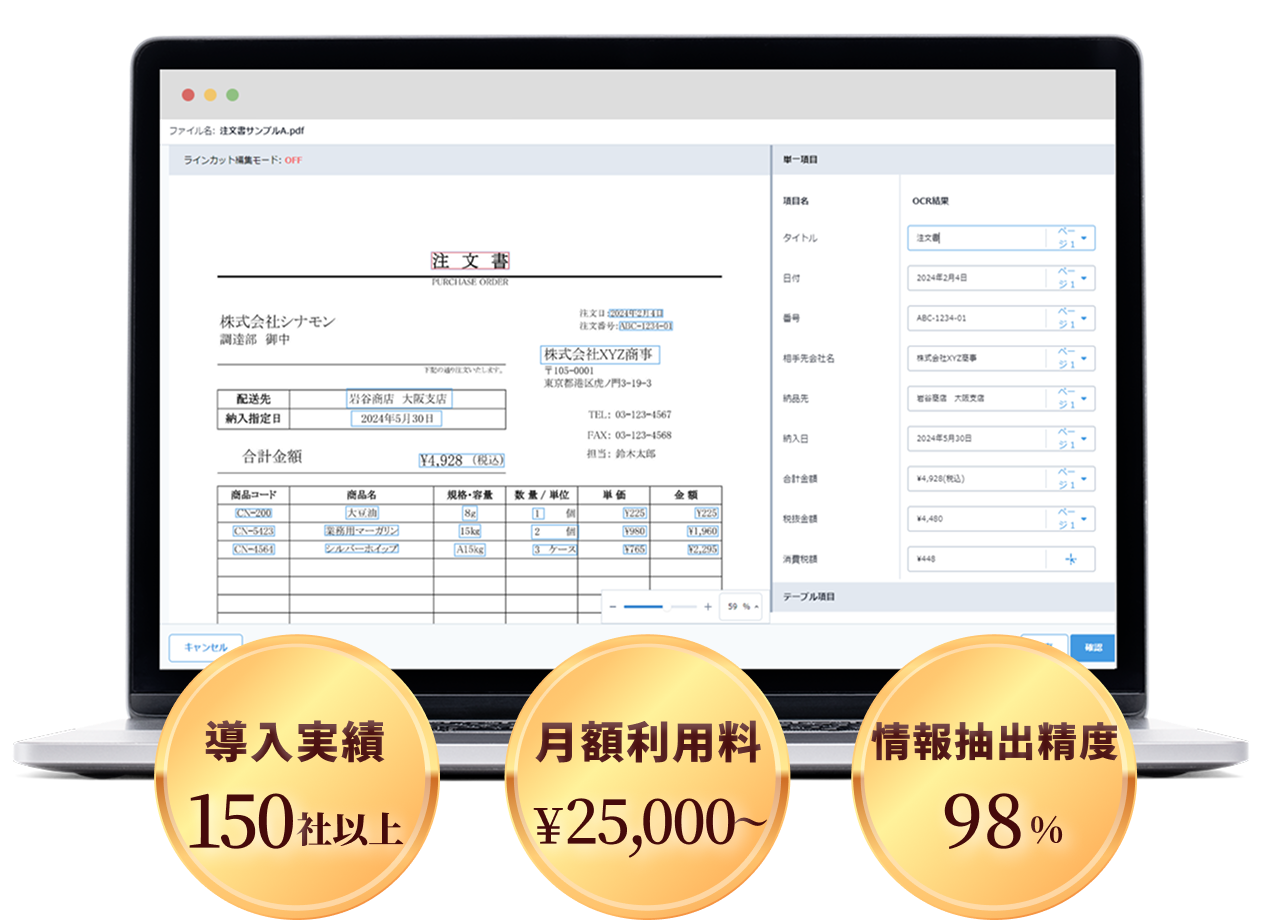Viewport: 1264px width, 920px height.
Task: Click the region select icon for 消費税額
Action: point(1071,559)
